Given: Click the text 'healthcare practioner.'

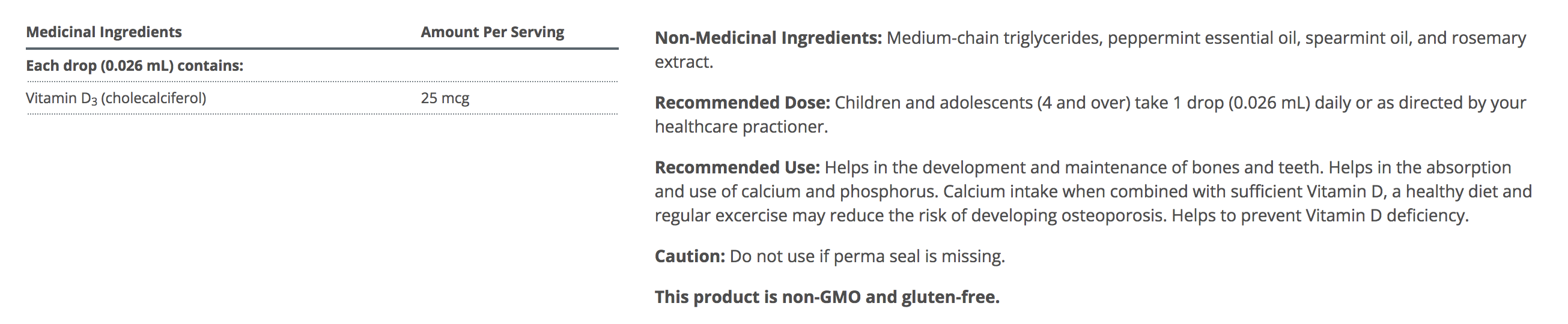Looking at the screenshot, I should (x=741, y=127).
